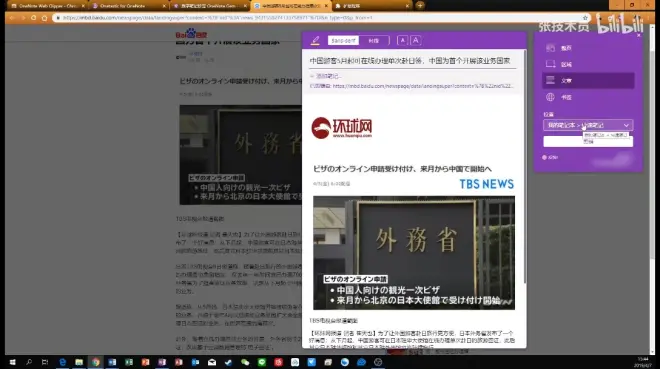Open File Explorer from the taskbar
Image resolution: width=660 pixels, height=369 pixels.
(x=79, y=362)
